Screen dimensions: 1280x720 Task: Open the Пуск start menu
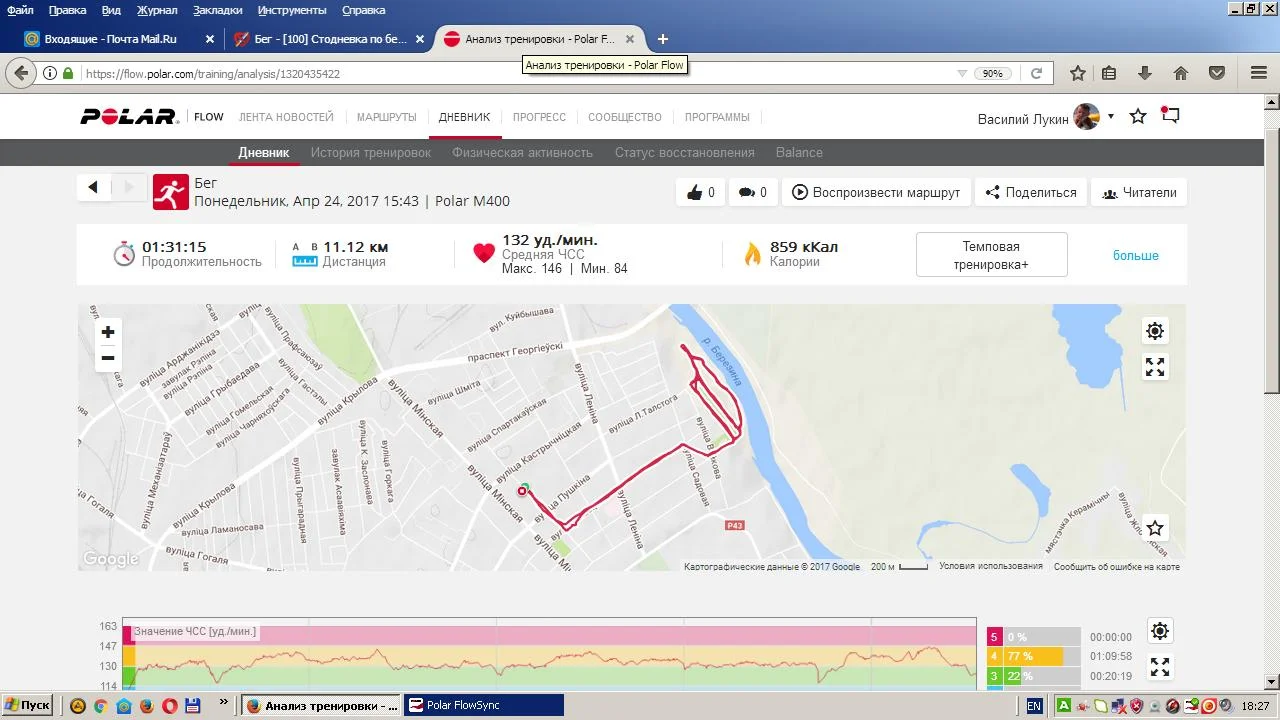click(28, 706)
